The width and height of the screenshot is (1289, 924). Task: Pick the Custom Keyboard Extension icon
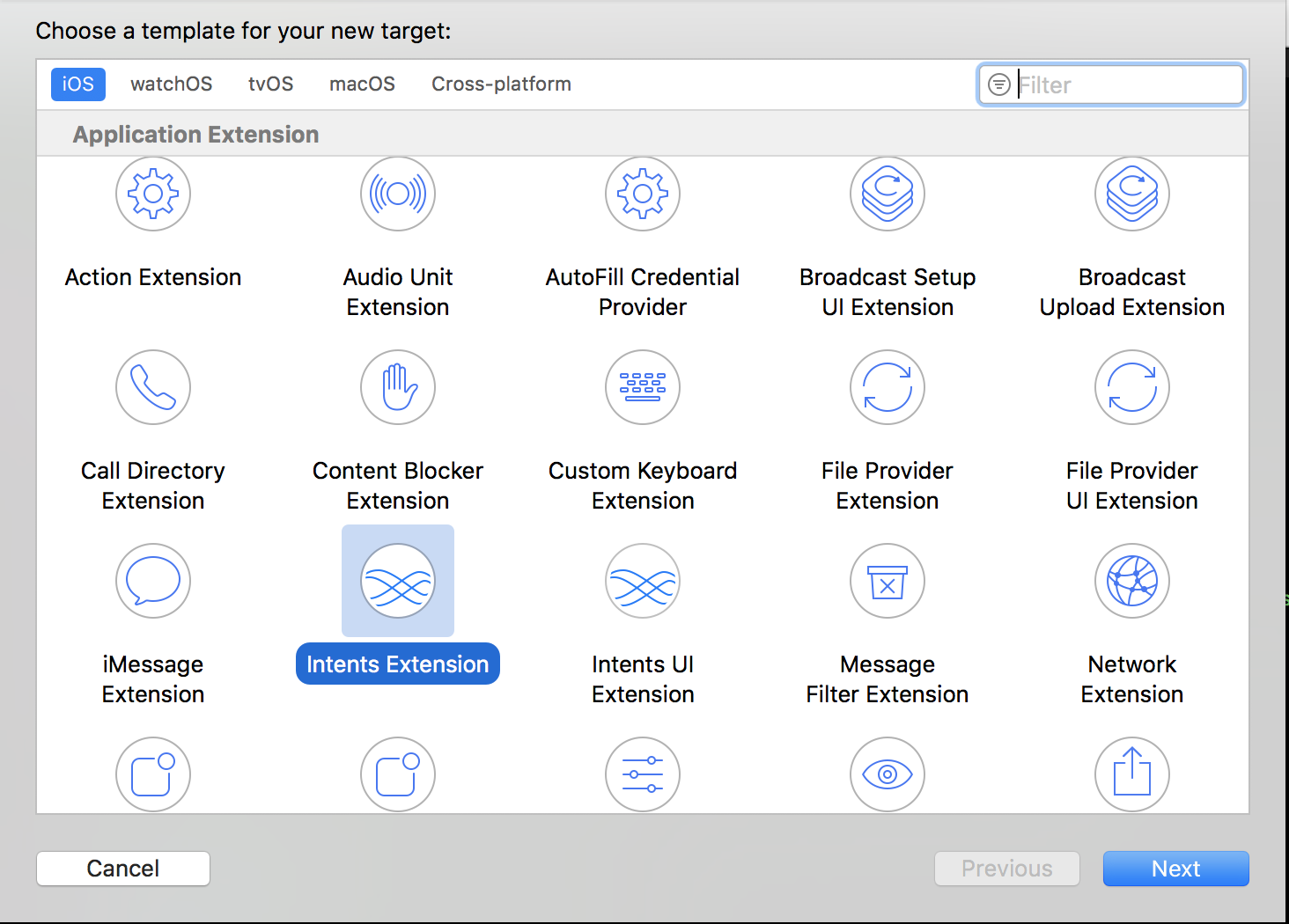point(643,387)
